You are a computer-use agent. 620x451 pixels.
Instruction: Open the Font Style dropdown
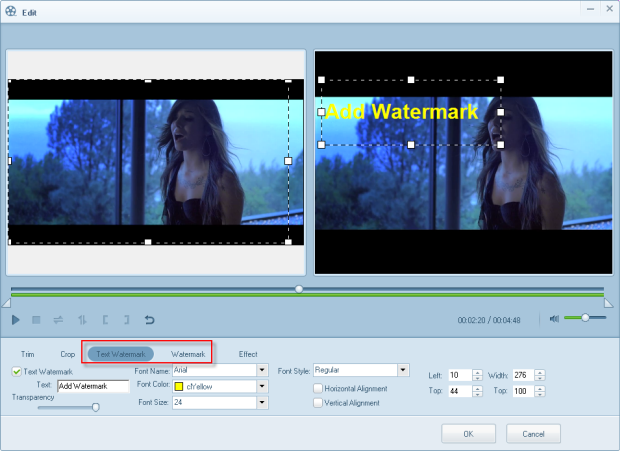tap(403, 370)
